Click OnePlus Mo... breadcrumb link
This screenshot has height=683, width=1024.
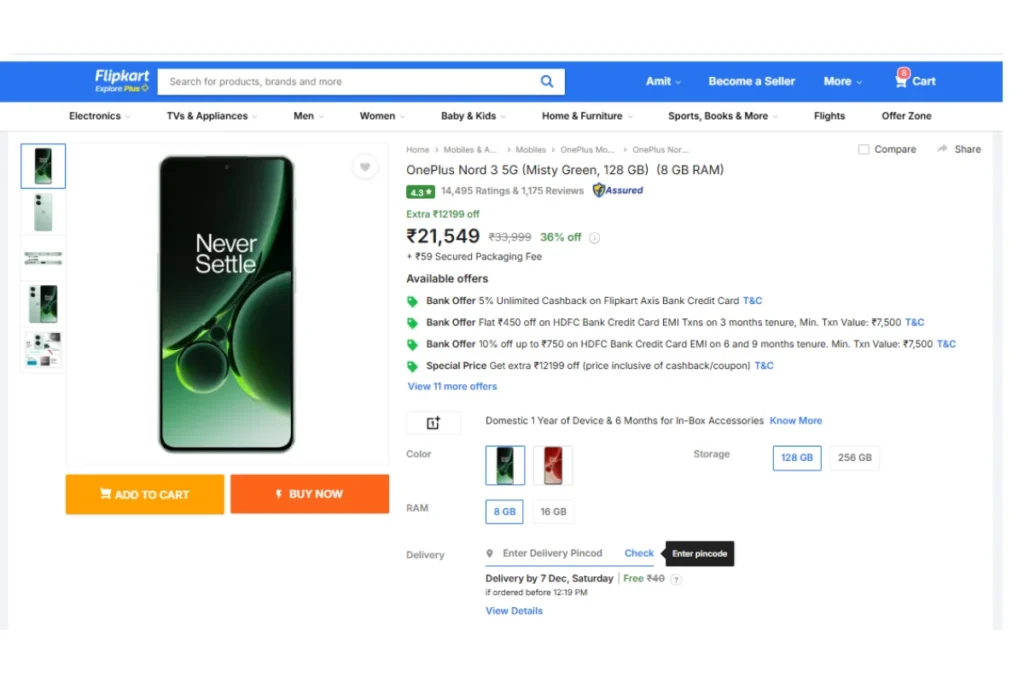click(x=587, y=150)
